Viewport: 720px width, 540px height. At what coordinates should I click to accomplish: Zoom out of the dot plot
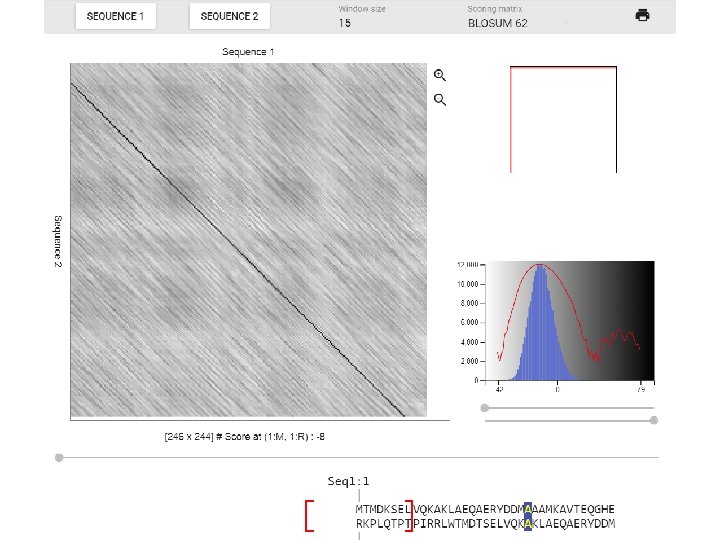coord(440,100)
